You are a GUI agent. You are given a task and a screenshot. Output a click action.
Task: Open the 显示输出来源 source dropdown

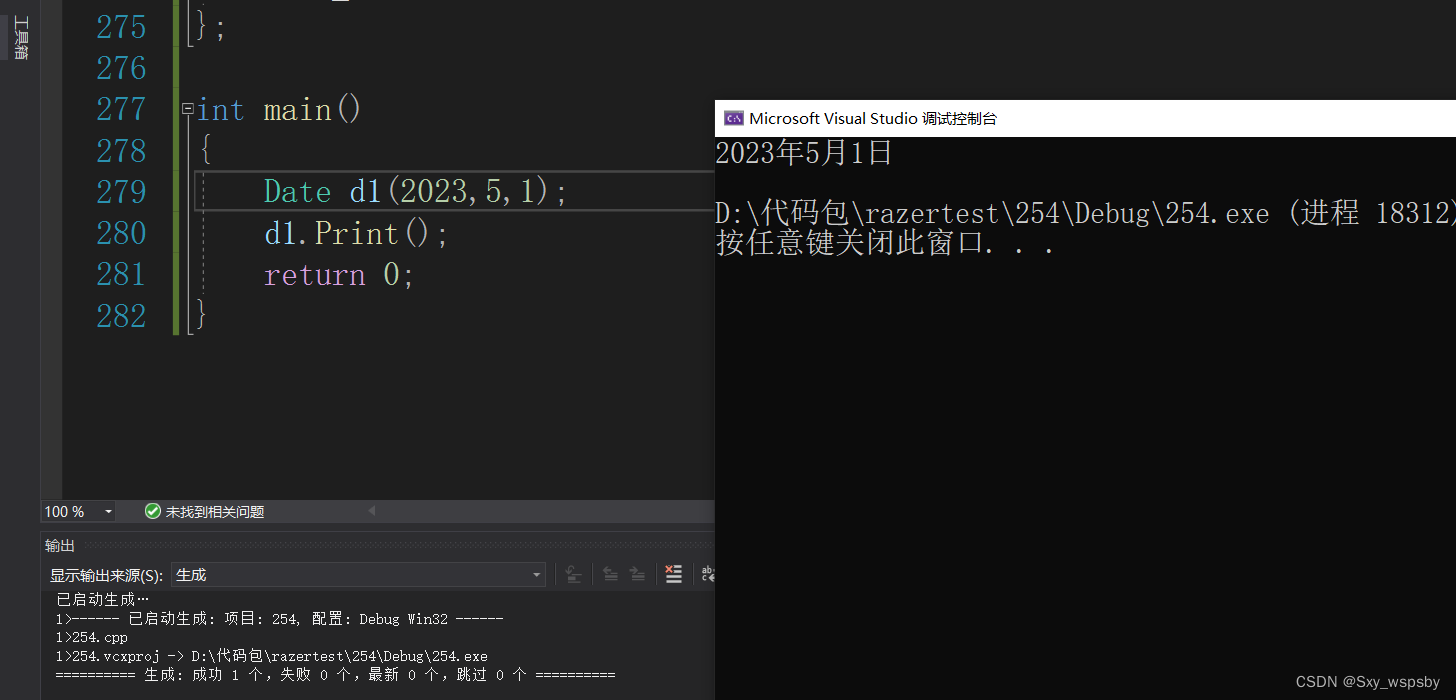(x=536, y=574)
